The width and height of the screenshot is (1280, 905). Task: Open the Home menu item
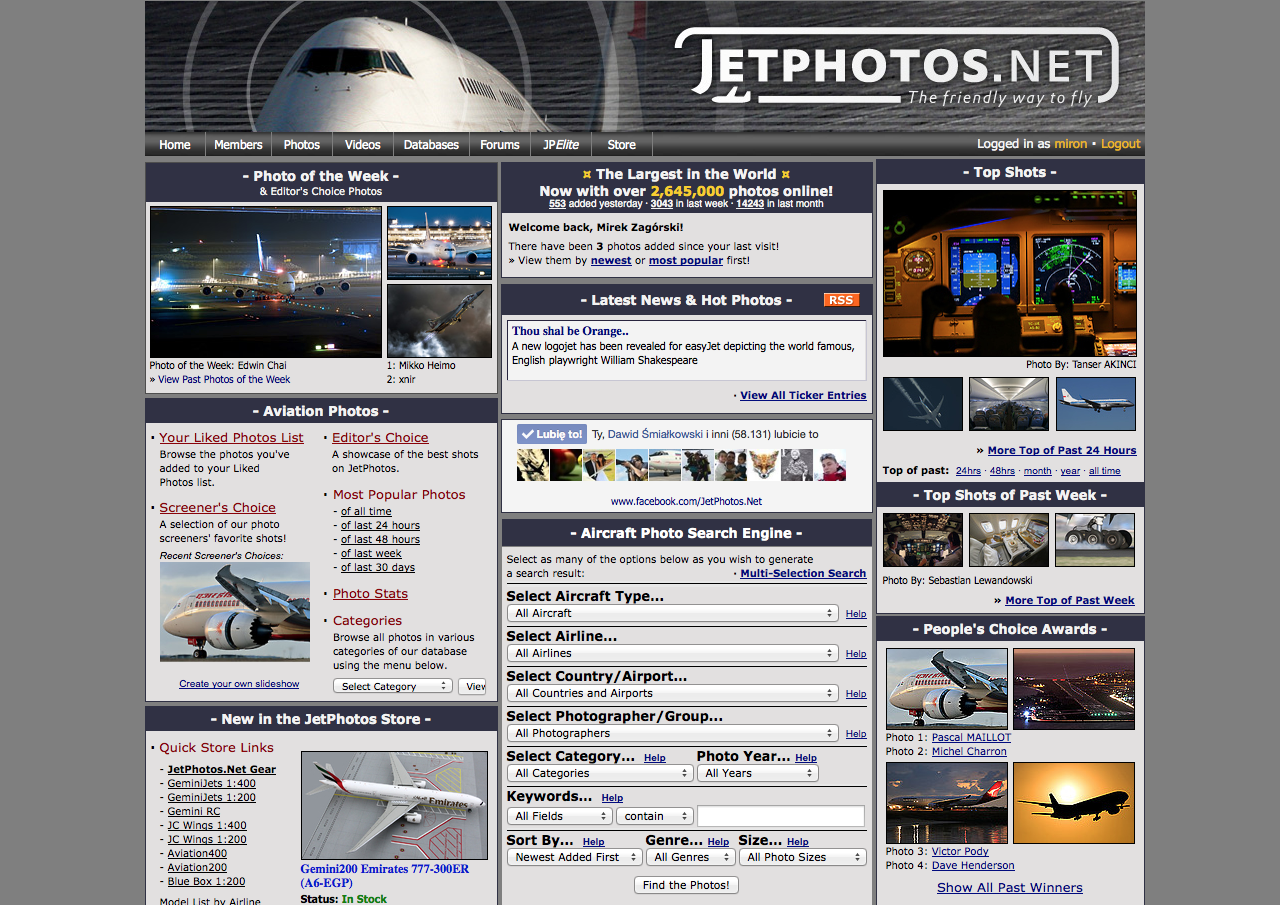[174, 144]
